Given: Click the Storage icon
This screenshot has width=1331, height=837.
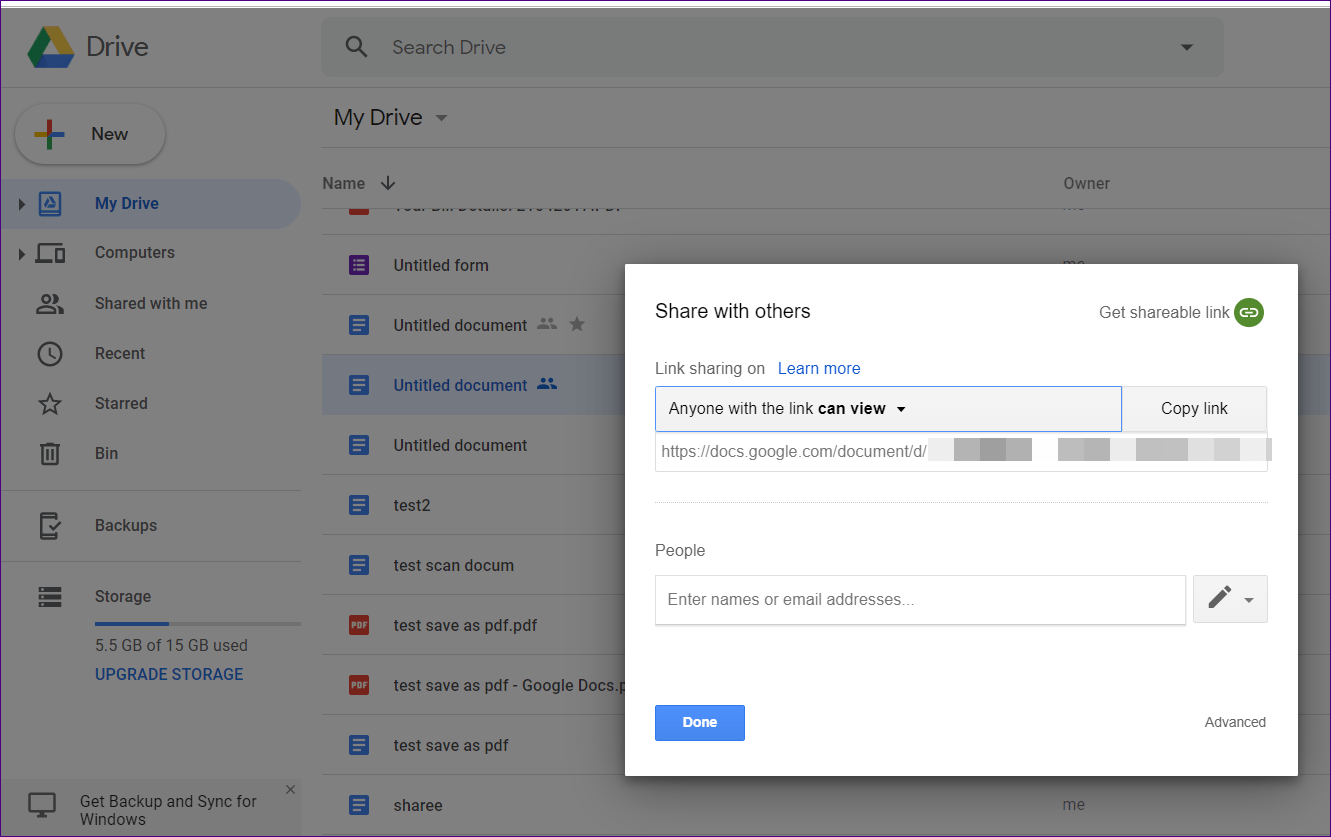Looking at the screenshot, I should coord(50,597).
